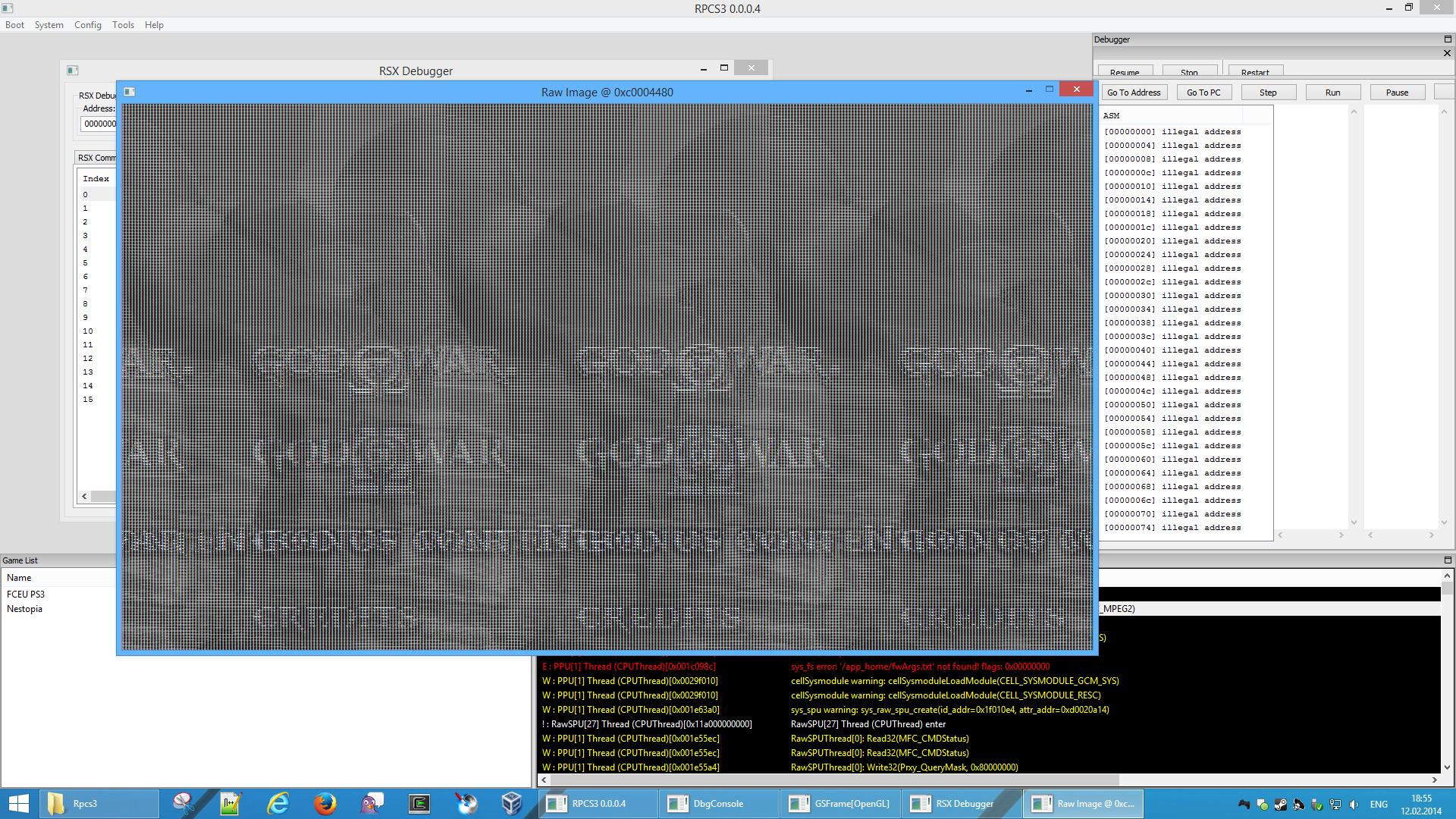This screenshot has width=1456, height=819.
Task: Click the Windows Start button
Action: pyautogui.click(x=18, y=804)
